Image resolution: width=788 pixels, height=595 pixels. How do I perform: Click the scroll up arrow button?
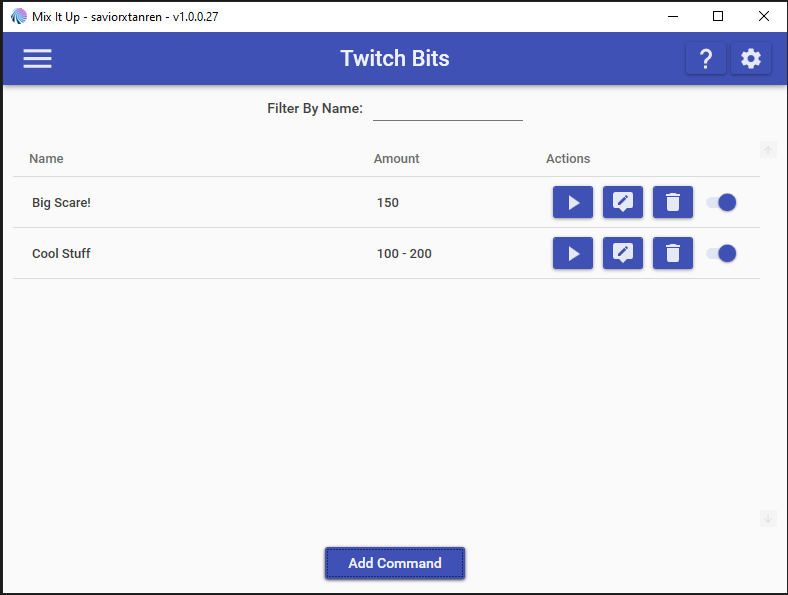[x=768, y=149]
